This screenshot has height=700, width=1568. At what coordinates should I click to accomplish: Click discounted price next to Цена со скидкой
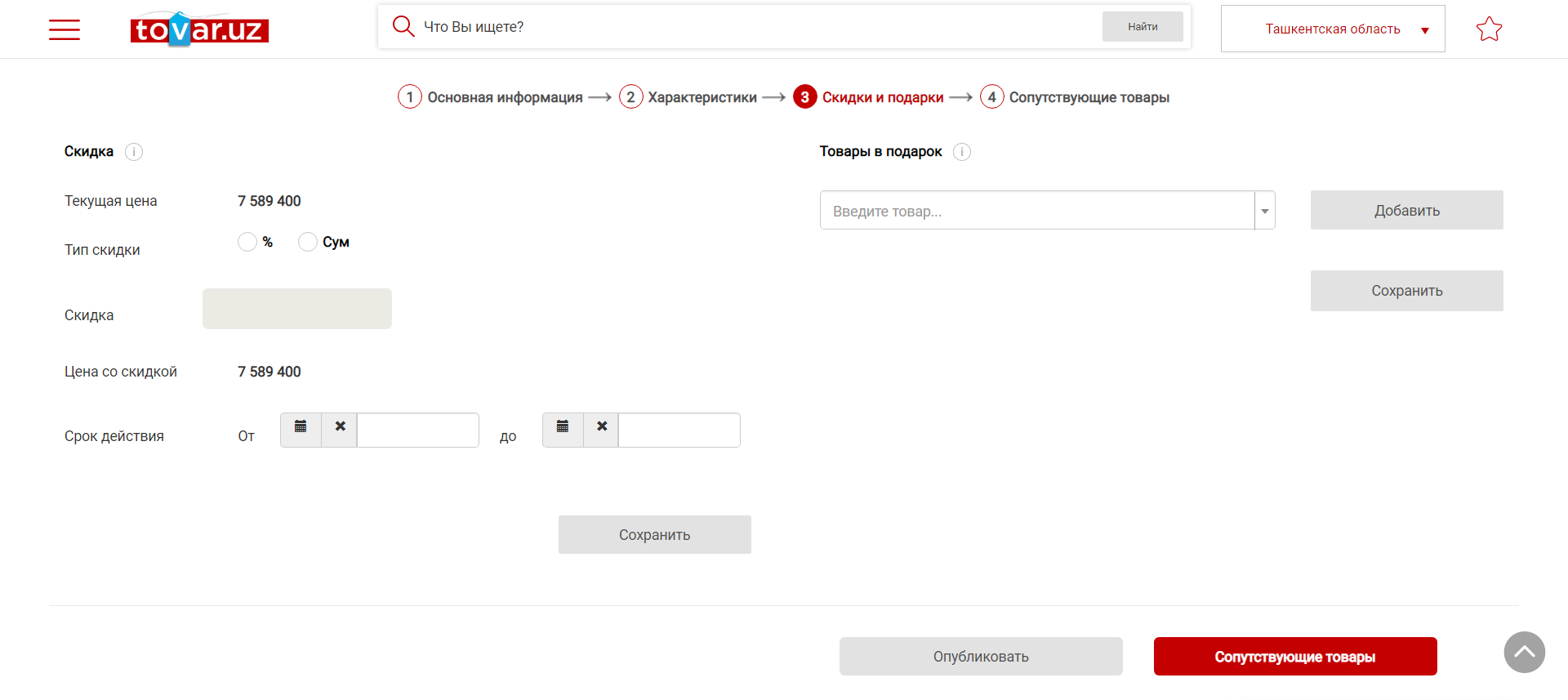click(x=269, y=372)
